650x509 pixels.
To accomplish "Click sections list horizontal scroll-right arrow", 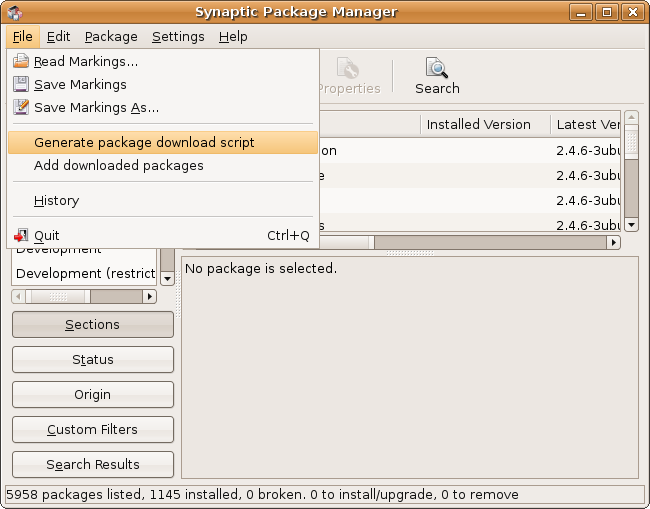I will 150,296.
